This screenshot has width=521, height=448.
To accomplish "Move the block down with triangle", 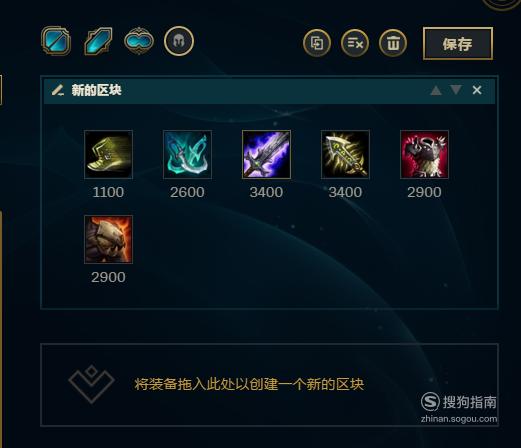I will point(456,90).
